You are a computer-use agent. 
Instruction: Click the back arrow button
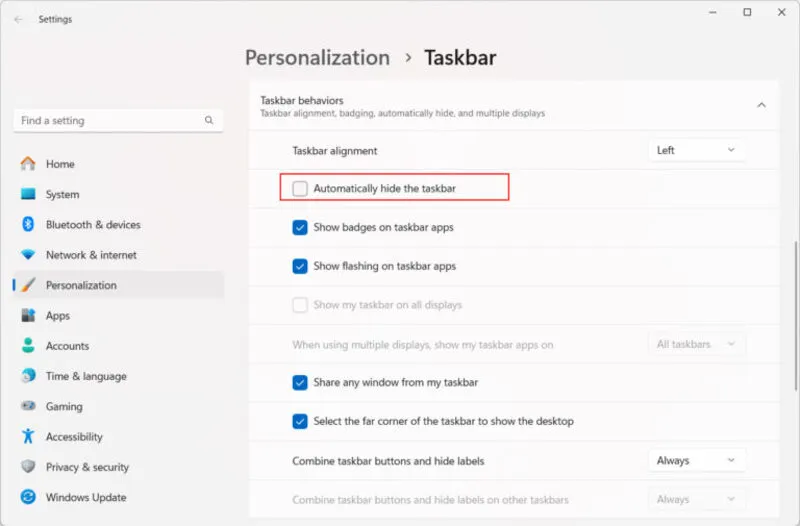pos(18,19)
